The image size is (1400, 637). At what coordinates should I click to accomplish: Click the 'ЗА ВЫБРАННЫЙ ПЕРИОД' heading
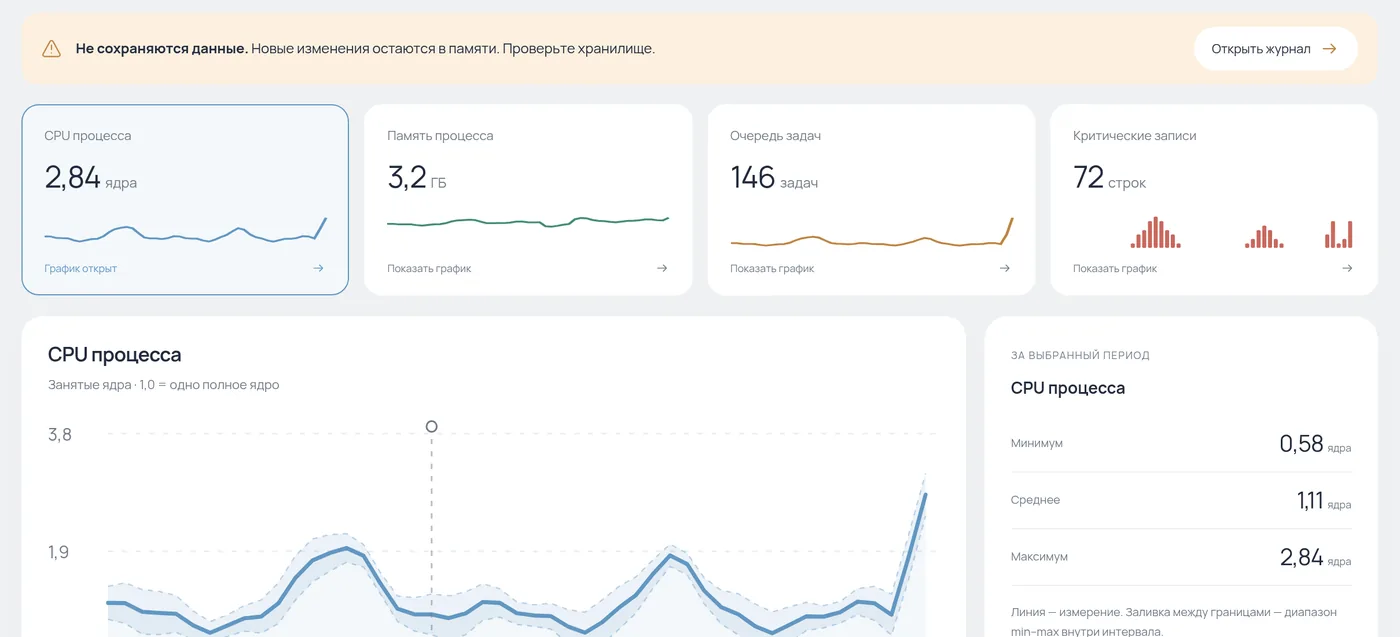[x=1080, y=355]
